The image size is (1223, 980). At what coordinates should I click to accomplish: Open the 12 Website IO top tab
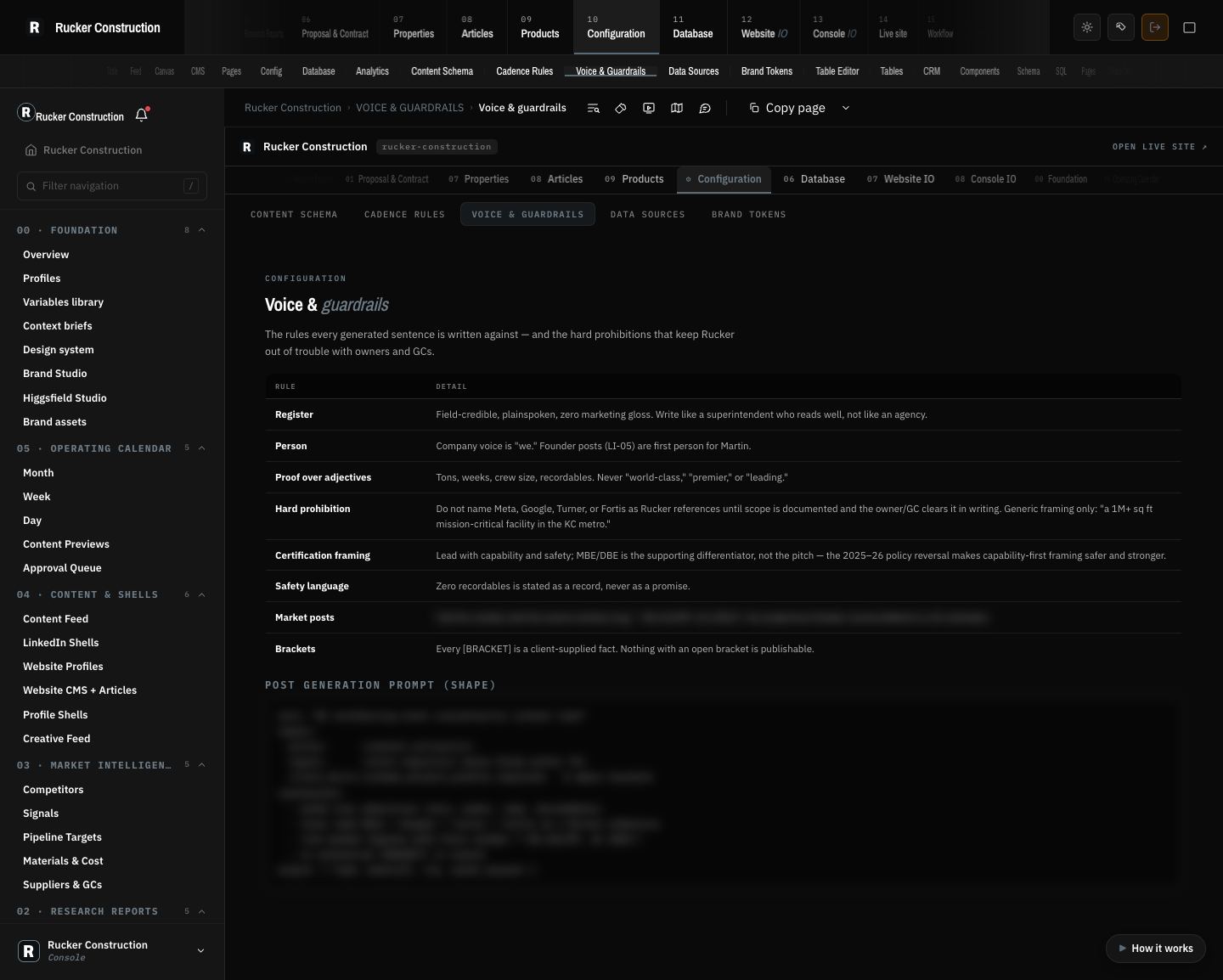coord(764,27)
